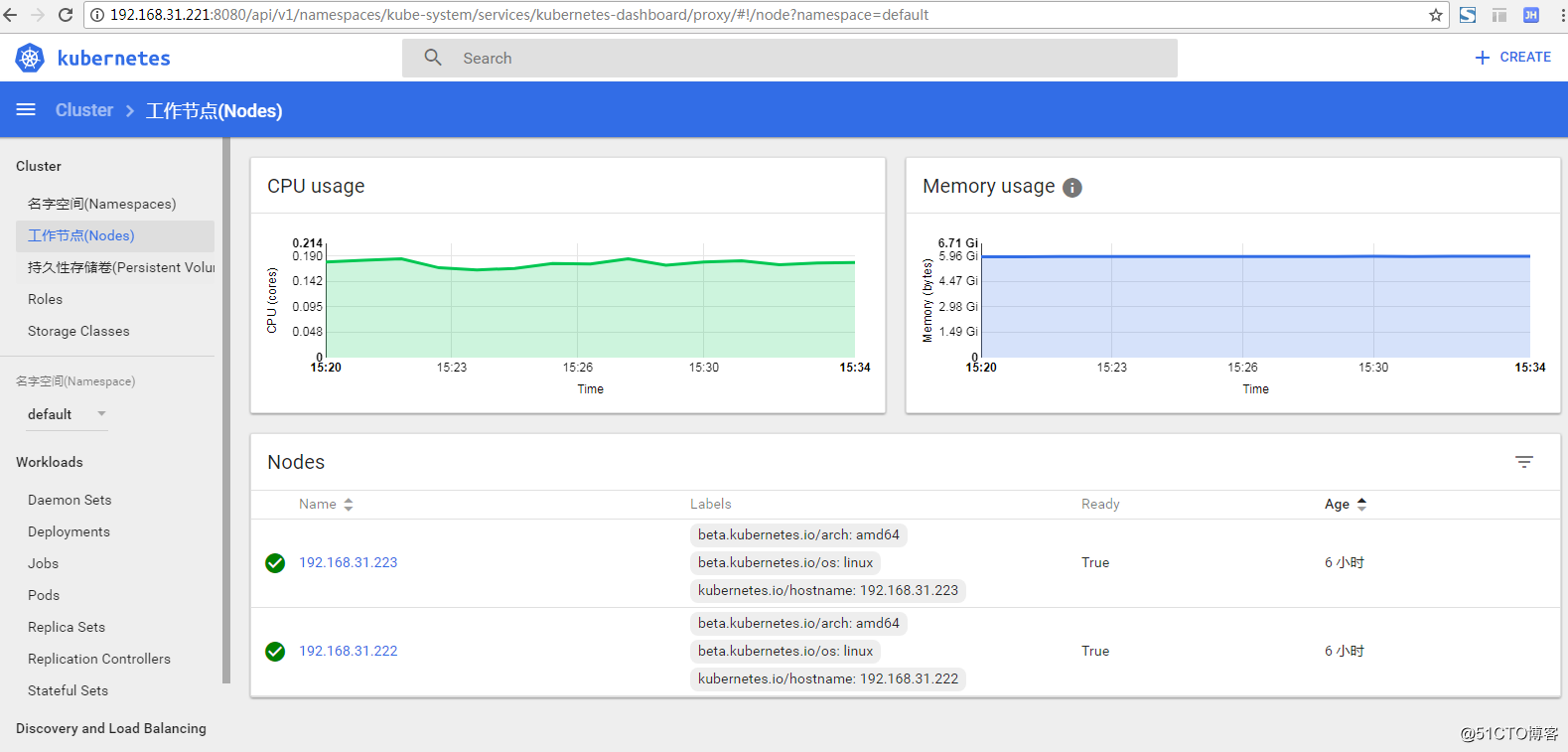Click the Memory usage chart area
This screenshot has width=1568, height=752.
tap(1255, 300)
